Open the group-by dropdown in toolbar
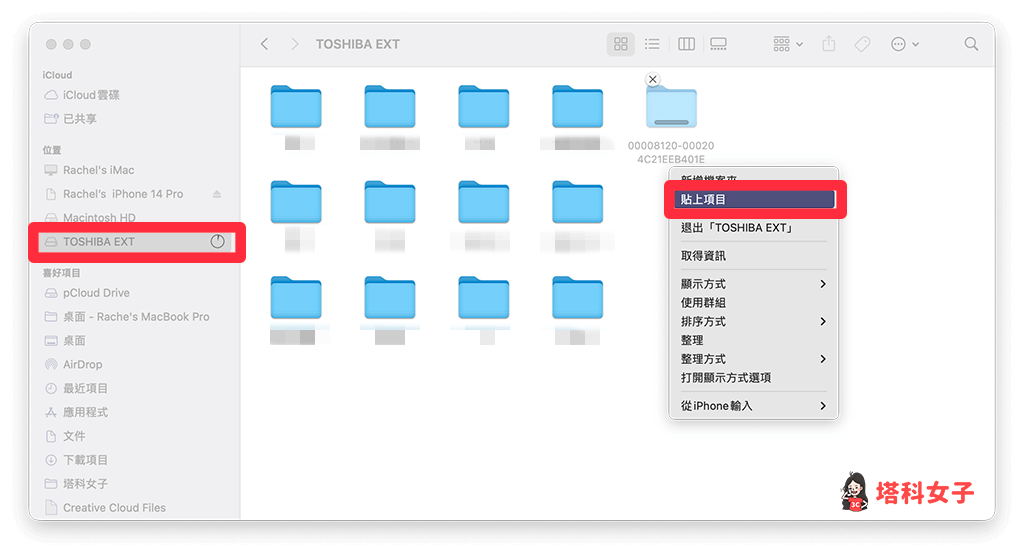Viewport: 1024px width, 556px height. [x=788, y=44]
